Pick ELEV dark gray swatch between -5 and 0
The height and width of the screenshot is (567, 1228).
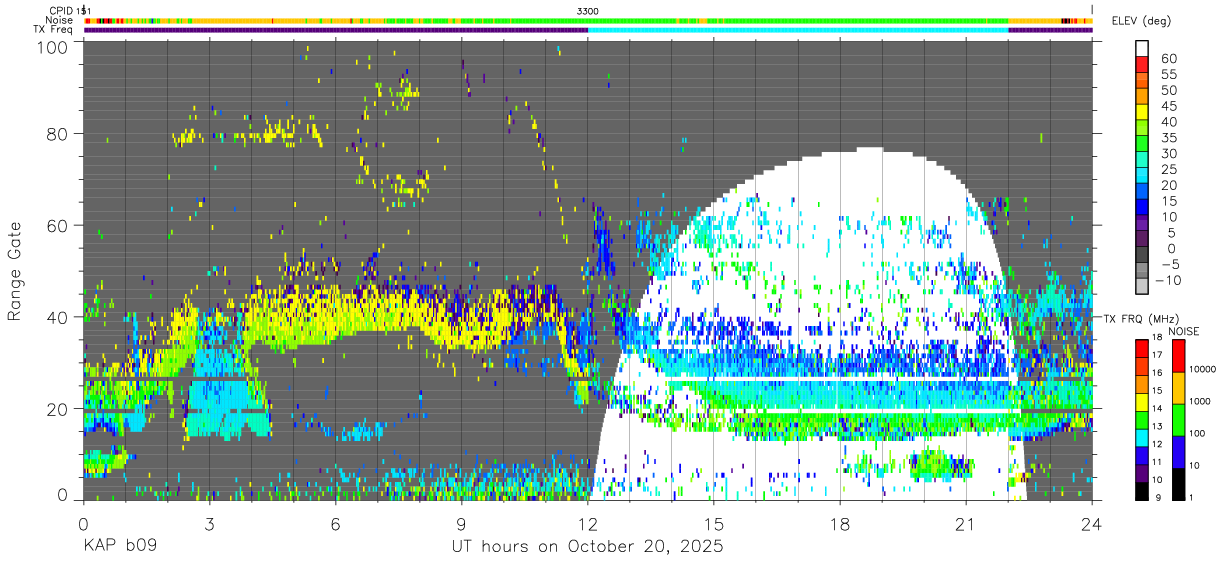(1142, 254)
